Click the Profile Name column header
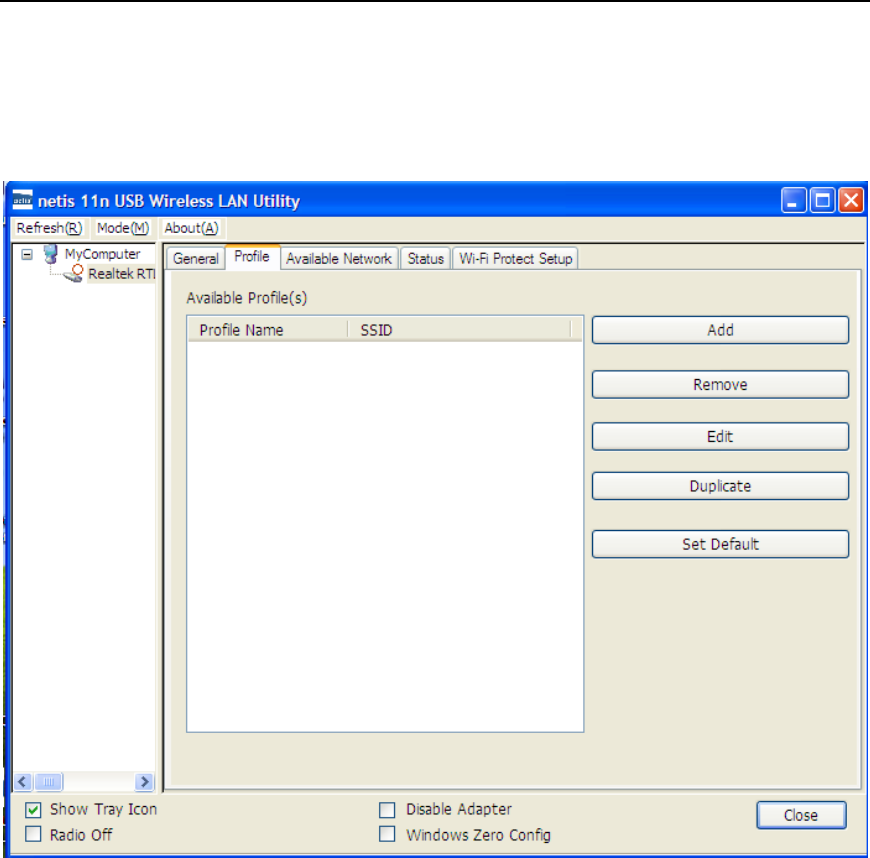This screenshot has height=858, width=870. [268, 330]
